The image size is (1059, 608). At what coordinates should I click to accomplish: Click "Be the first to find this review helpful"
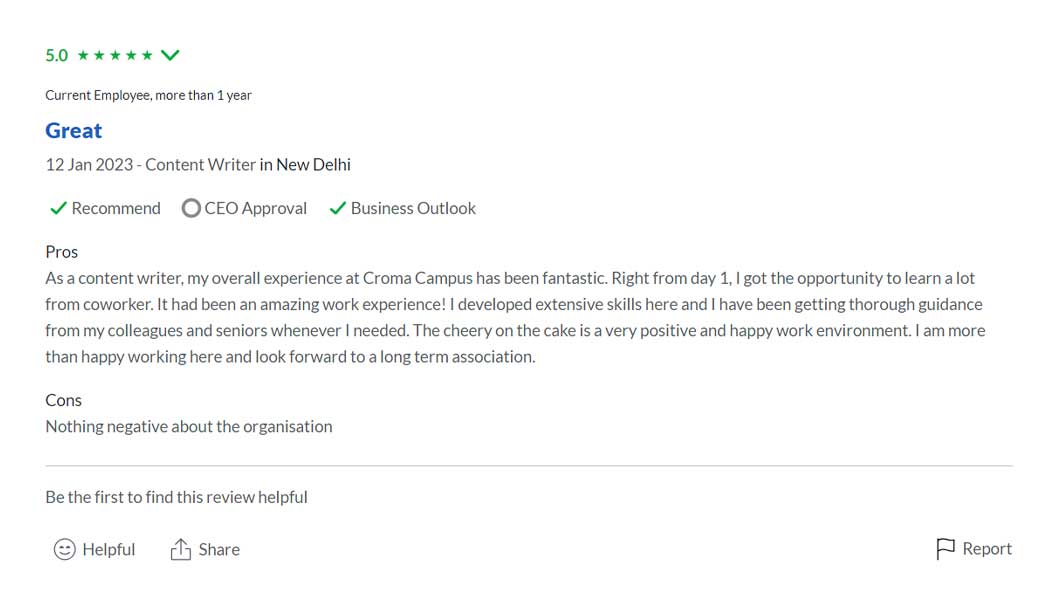[x=176, y=497]
